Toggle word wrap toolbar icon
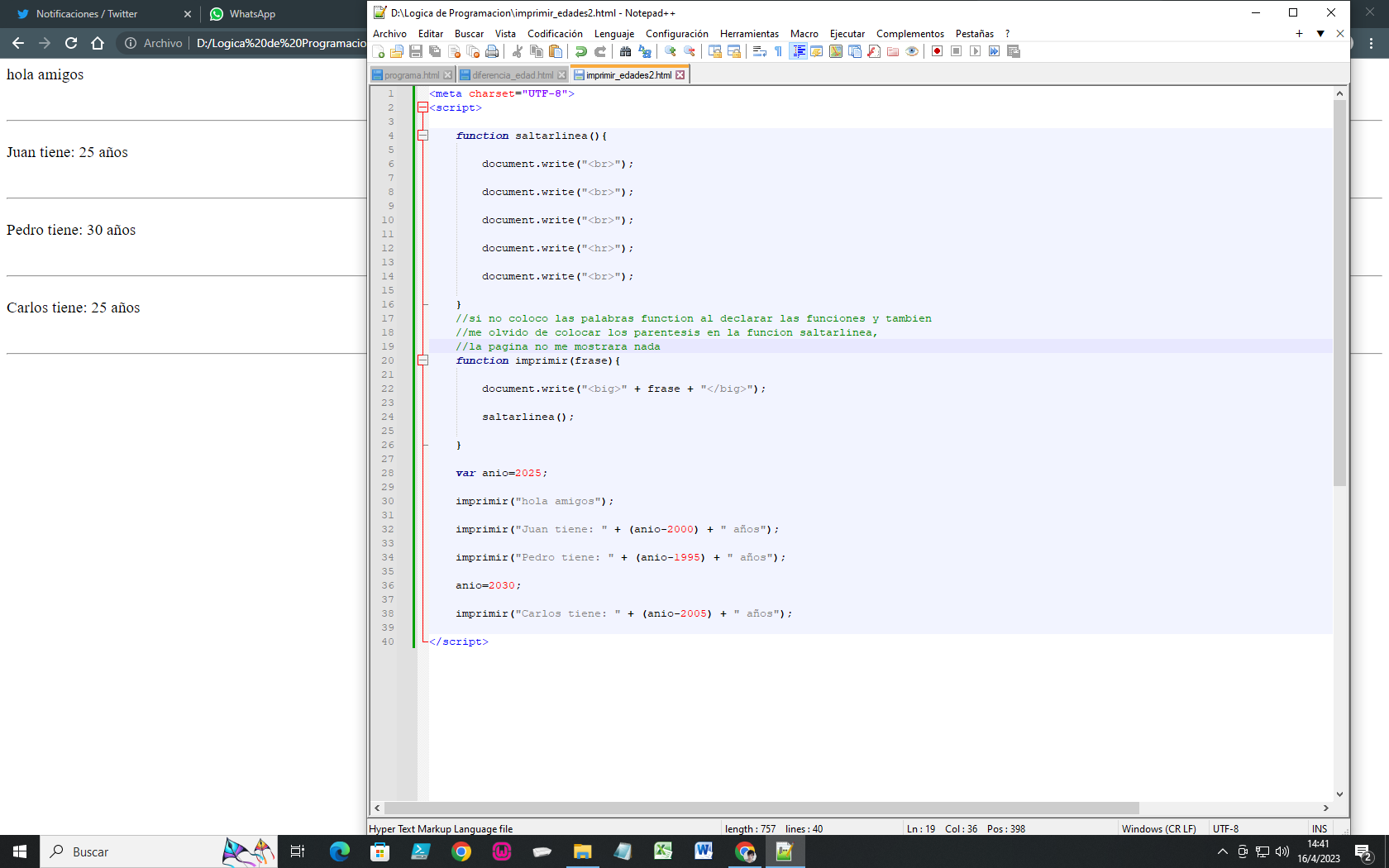 760,51
